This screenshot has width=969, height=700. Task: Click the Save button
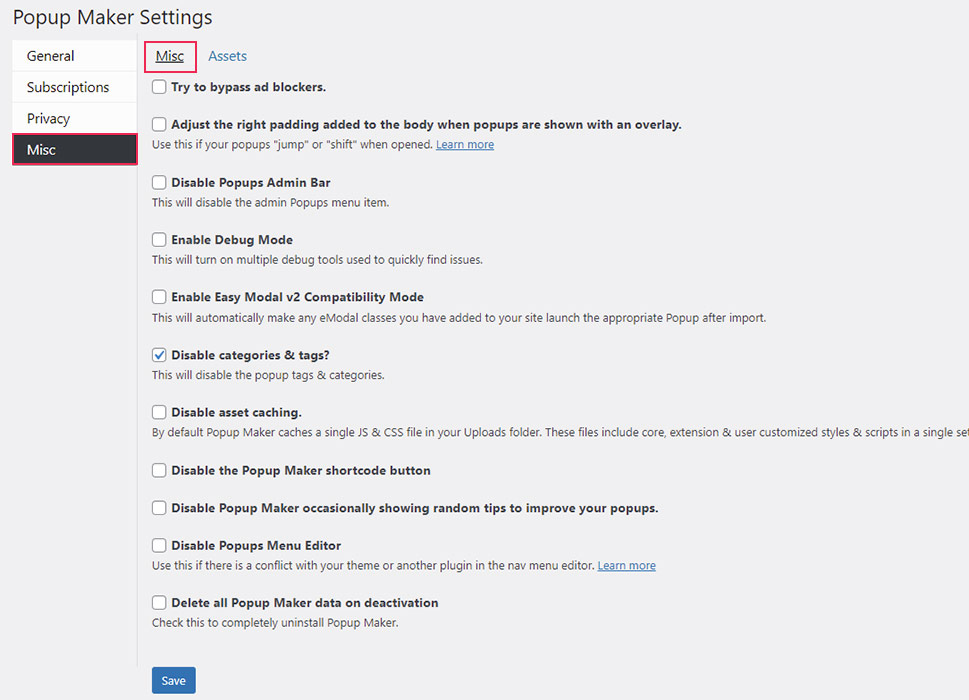(x=174, y=680)
